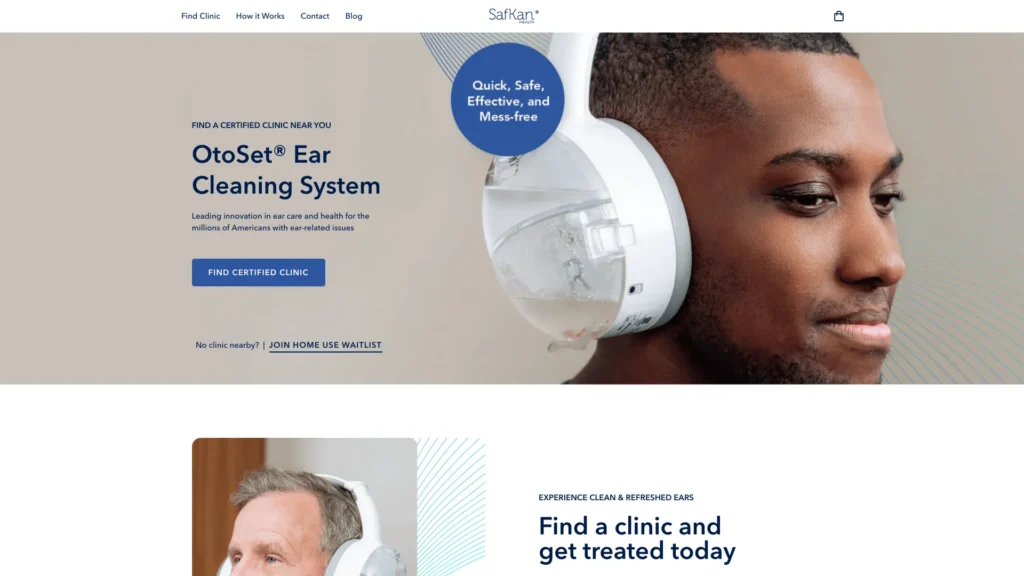The height and width of the screenshot is (576, 1024).
Task: Go to How it Works page
Action: tap(260, 16)
